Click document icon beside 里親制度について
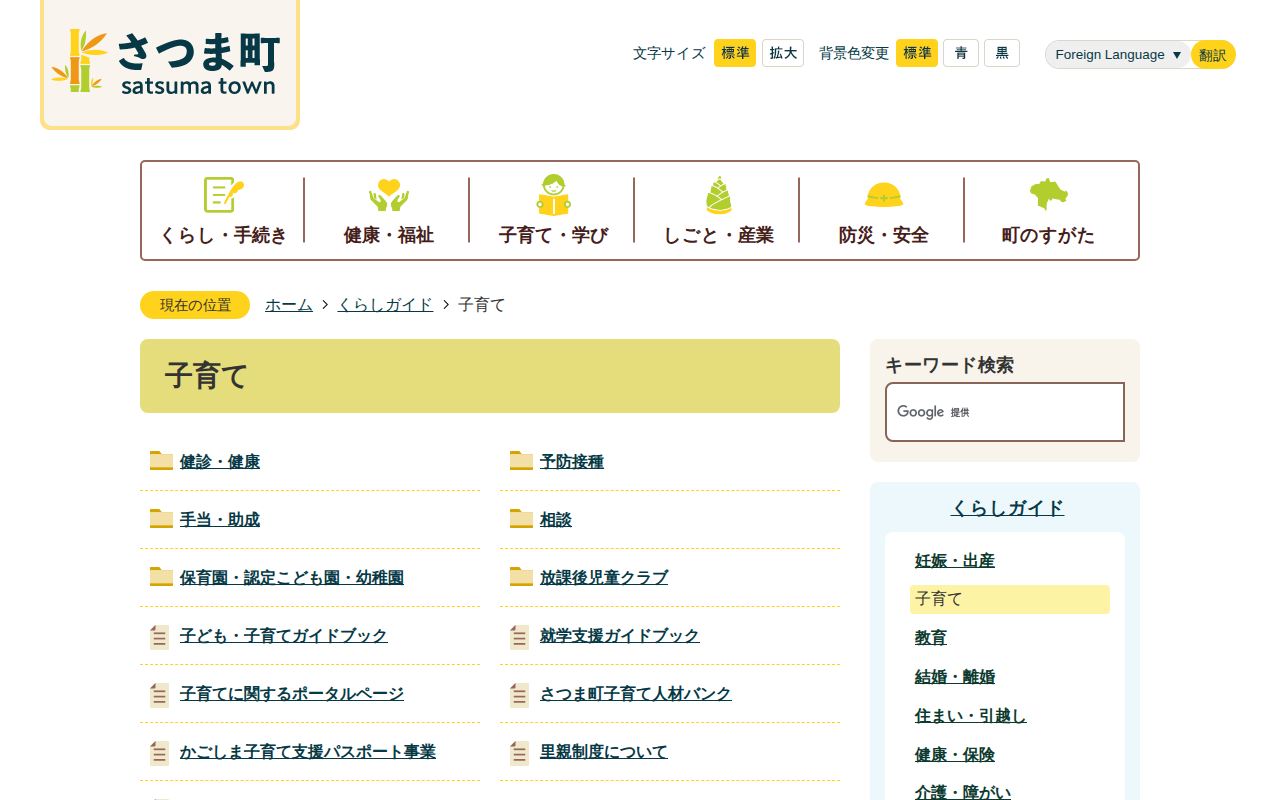 click(520, 753)
